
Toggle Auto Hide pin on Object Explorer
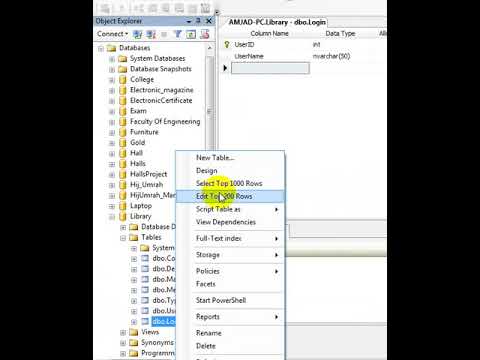[x=199, y=21]
